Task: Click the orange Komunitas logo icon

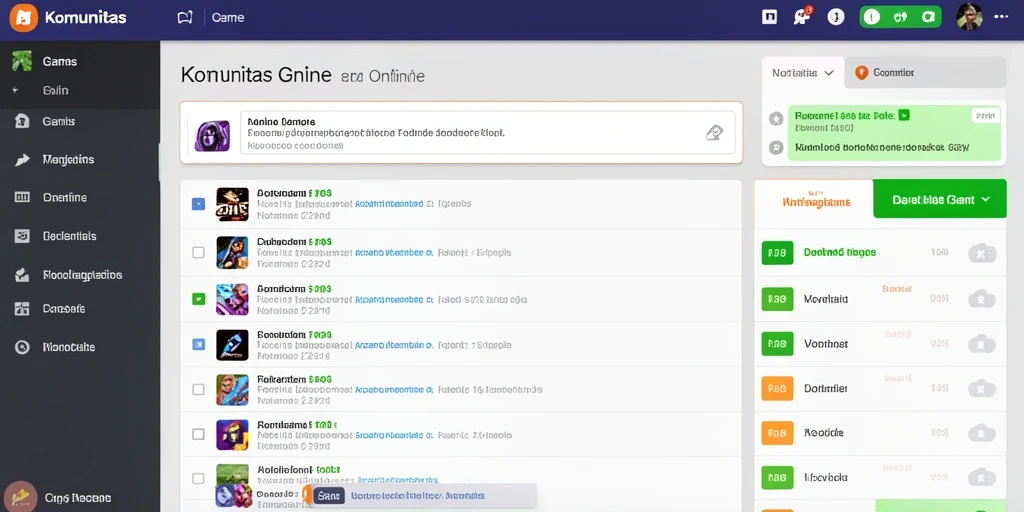Action: click(x=24, y=18)
